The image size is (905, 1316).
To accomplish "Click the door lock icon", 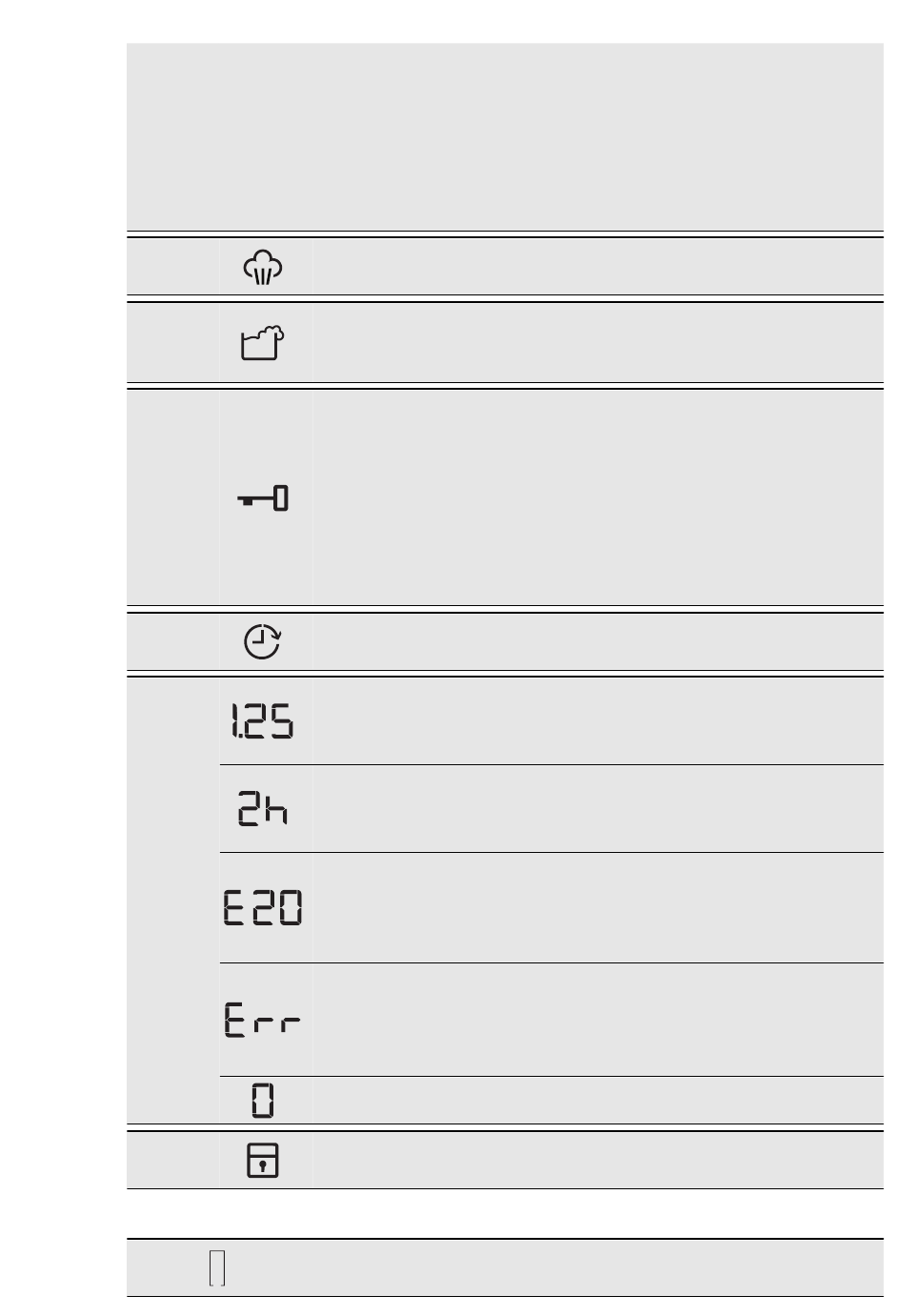I will [263, 1161].
